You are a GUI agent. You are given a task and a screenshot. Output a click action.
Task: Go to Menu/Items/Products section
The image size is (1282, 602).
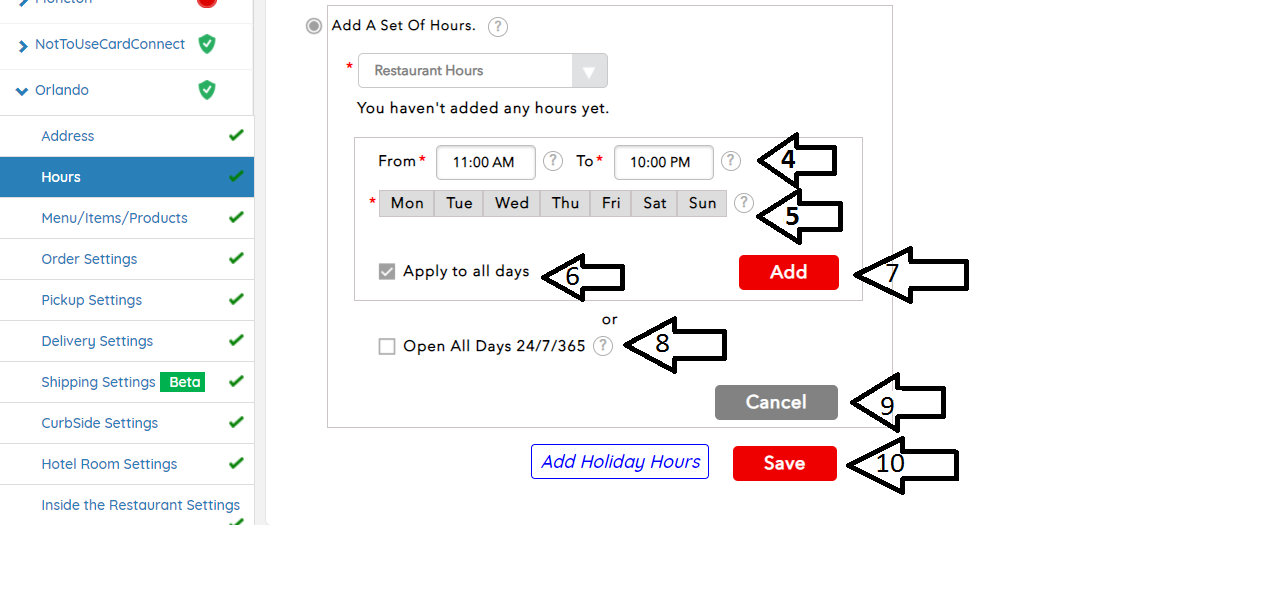click(114, 218)
